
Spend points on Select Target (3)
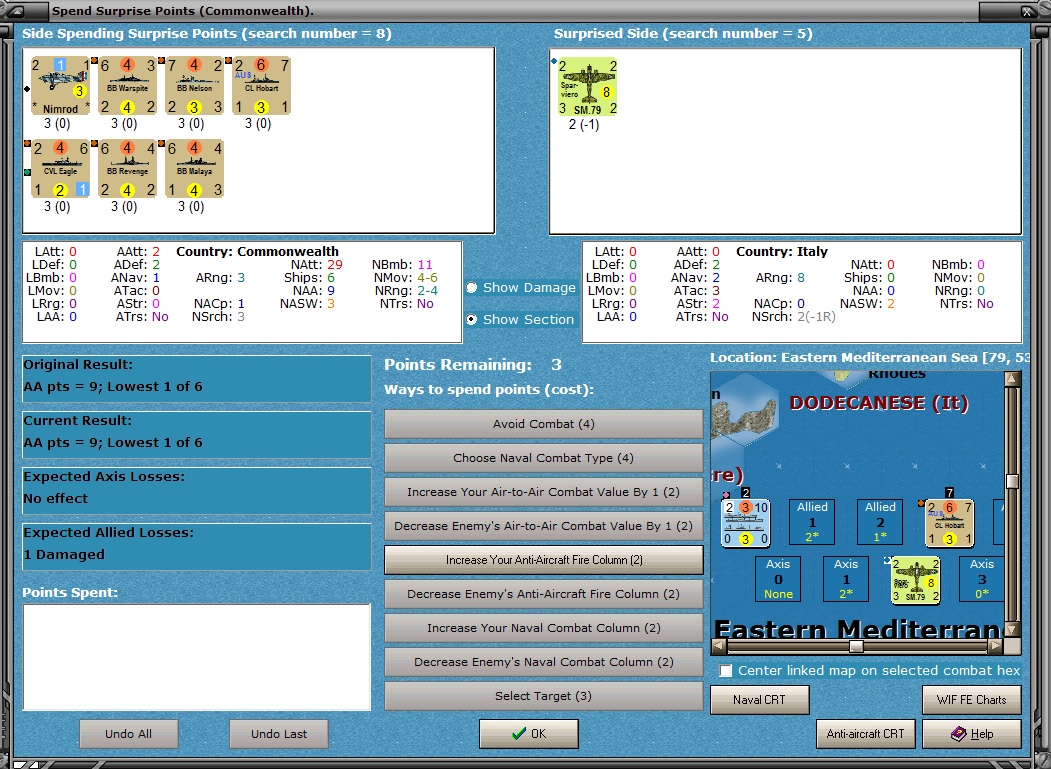point(544,696)
